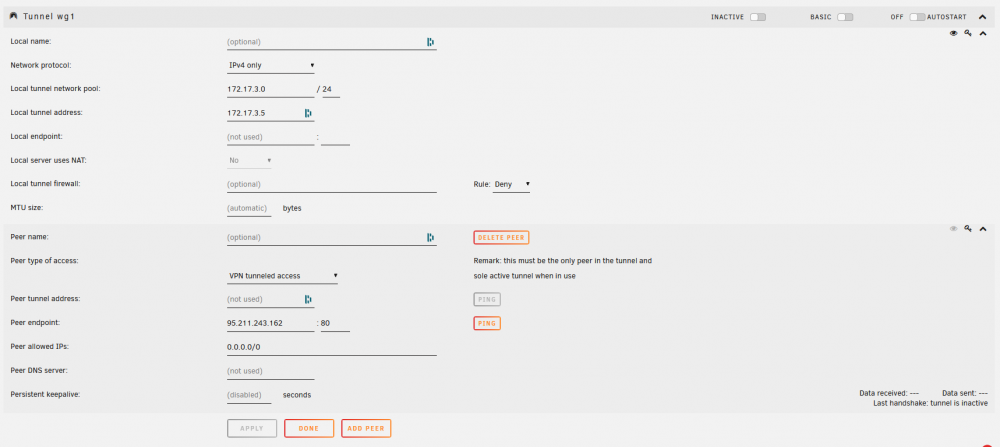
Task: Click the 'Local tunnel network pool:' label
Action: (55, 89)
